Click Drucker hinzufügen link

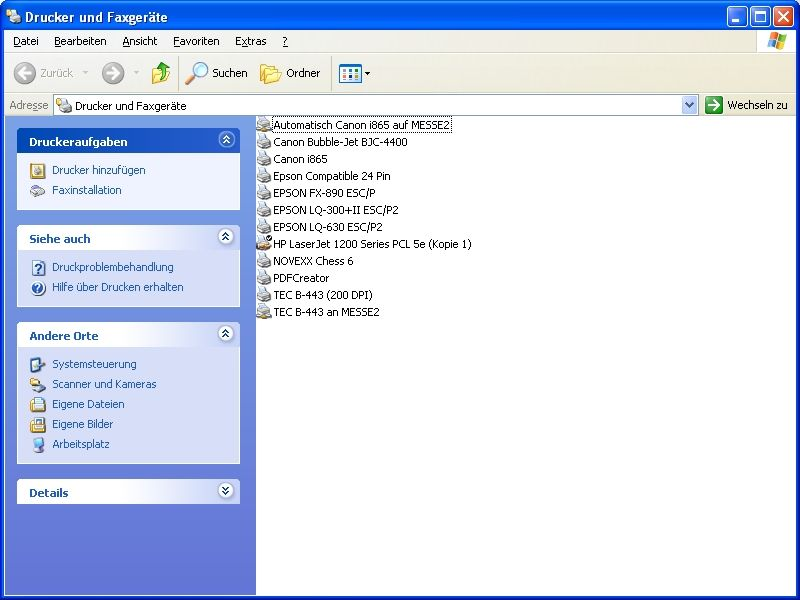pyautogui.click(x=98, y=170)
